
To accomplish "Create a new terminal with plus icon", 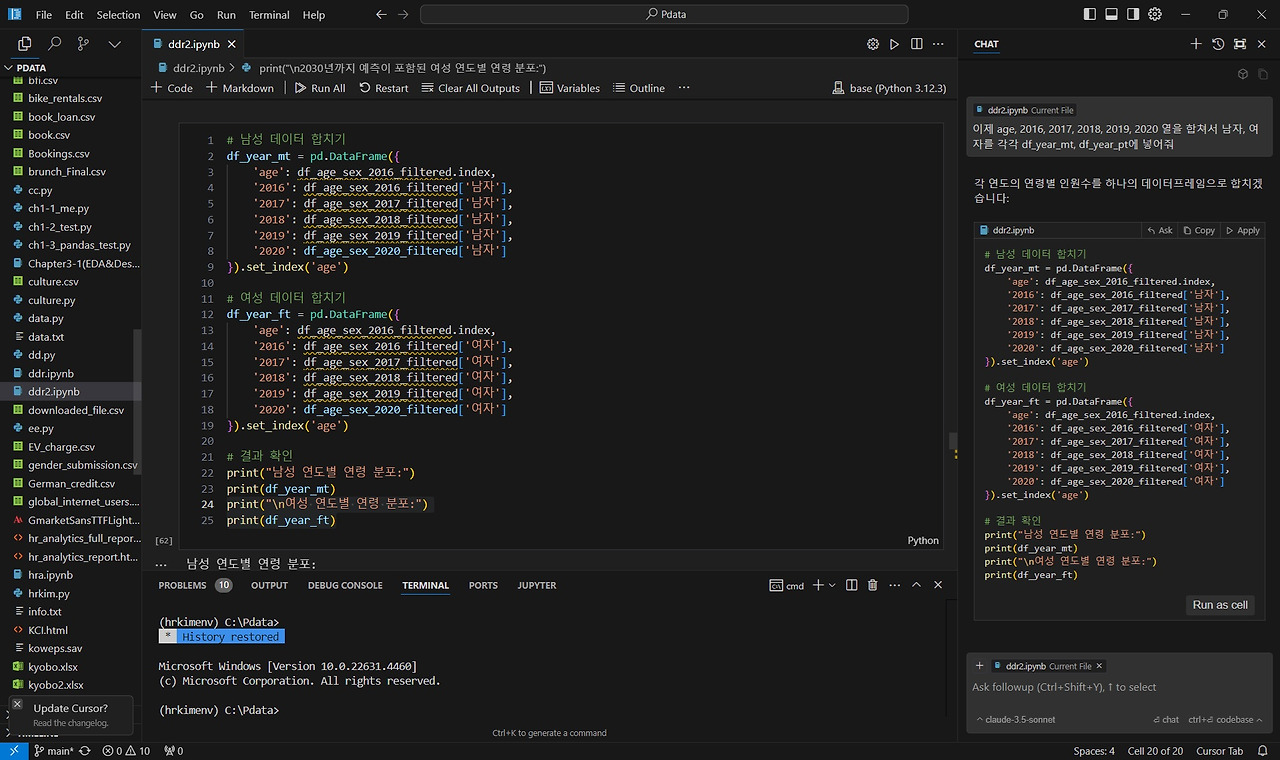I will (x=817, y=585).
